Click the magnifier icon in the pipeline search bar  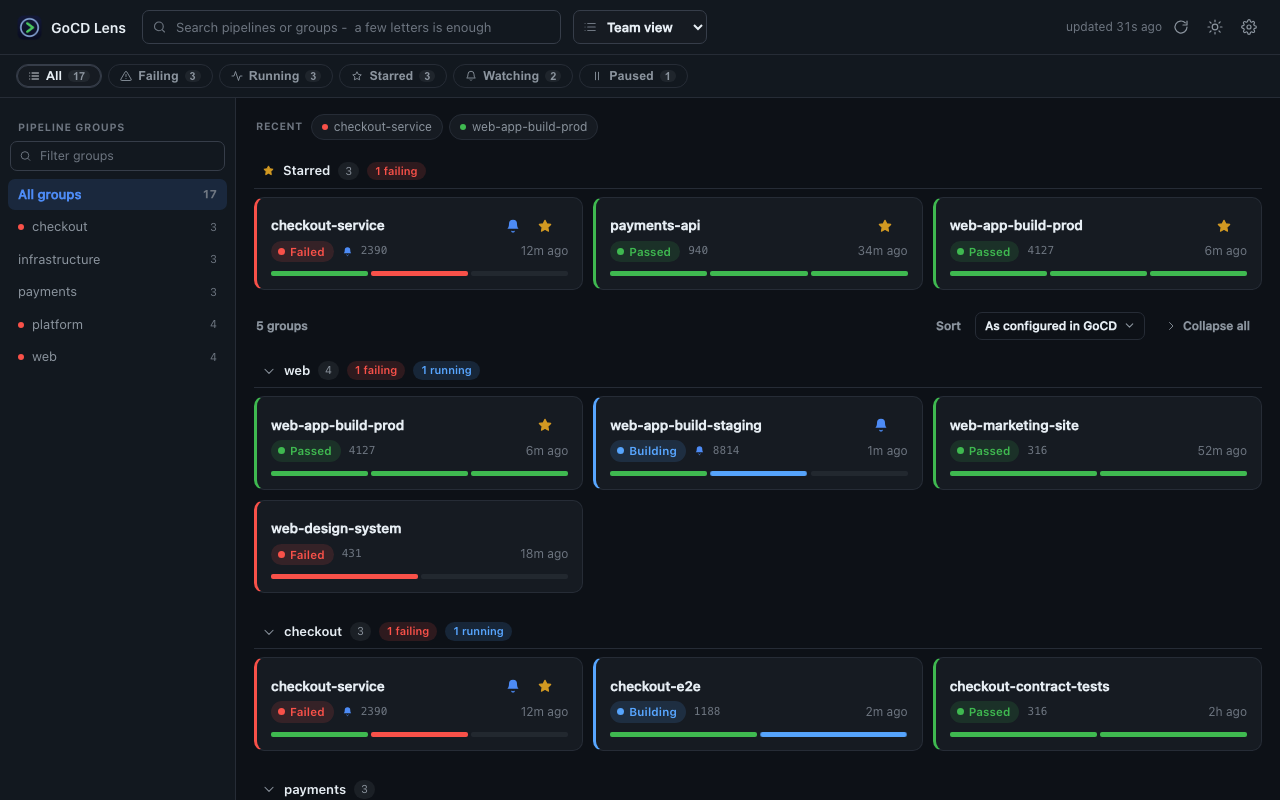[x=160, y=27]
